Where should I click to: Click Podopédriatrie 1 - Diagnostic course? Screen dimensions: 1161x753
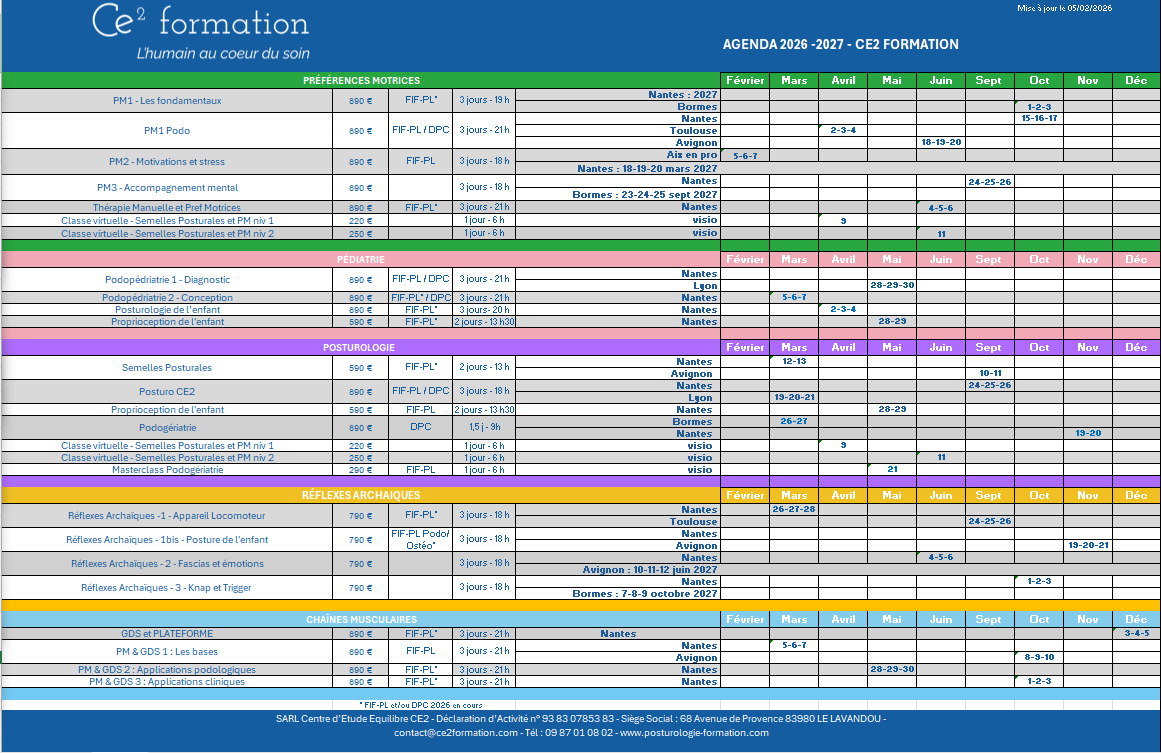[x=167, y=280]
